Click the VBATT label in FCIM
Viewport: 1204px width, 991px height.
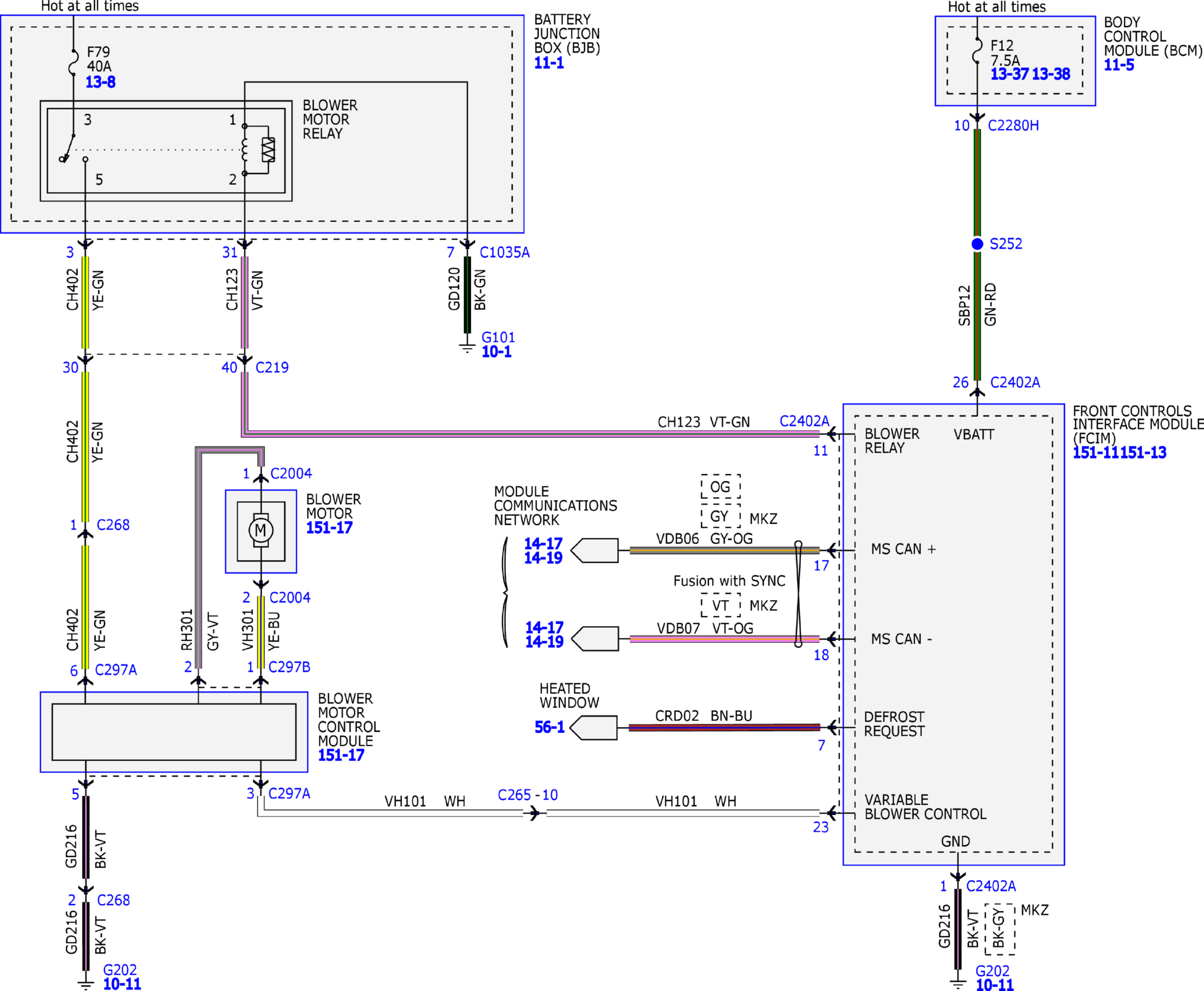(x=974, y=434)
